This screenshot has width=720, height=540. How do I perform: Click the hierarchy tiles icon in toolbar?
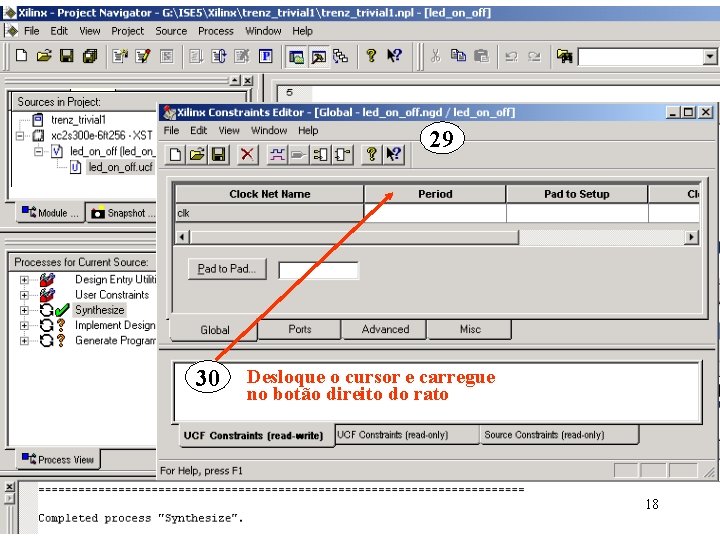[x=340, y=56]
